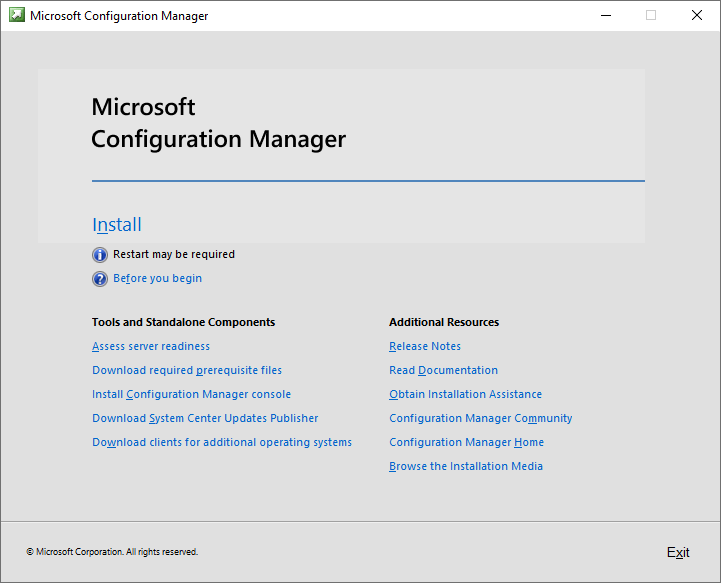
Task: Select Download required prerequisite files
Action: (187, 370)
